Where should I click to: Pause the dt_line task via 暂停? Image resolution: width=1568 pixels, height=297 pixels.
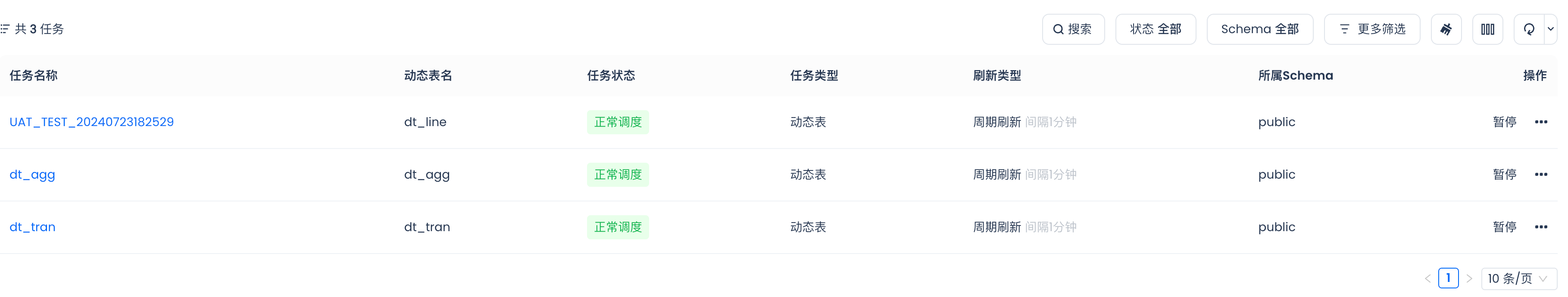[x=1504, y=122]
